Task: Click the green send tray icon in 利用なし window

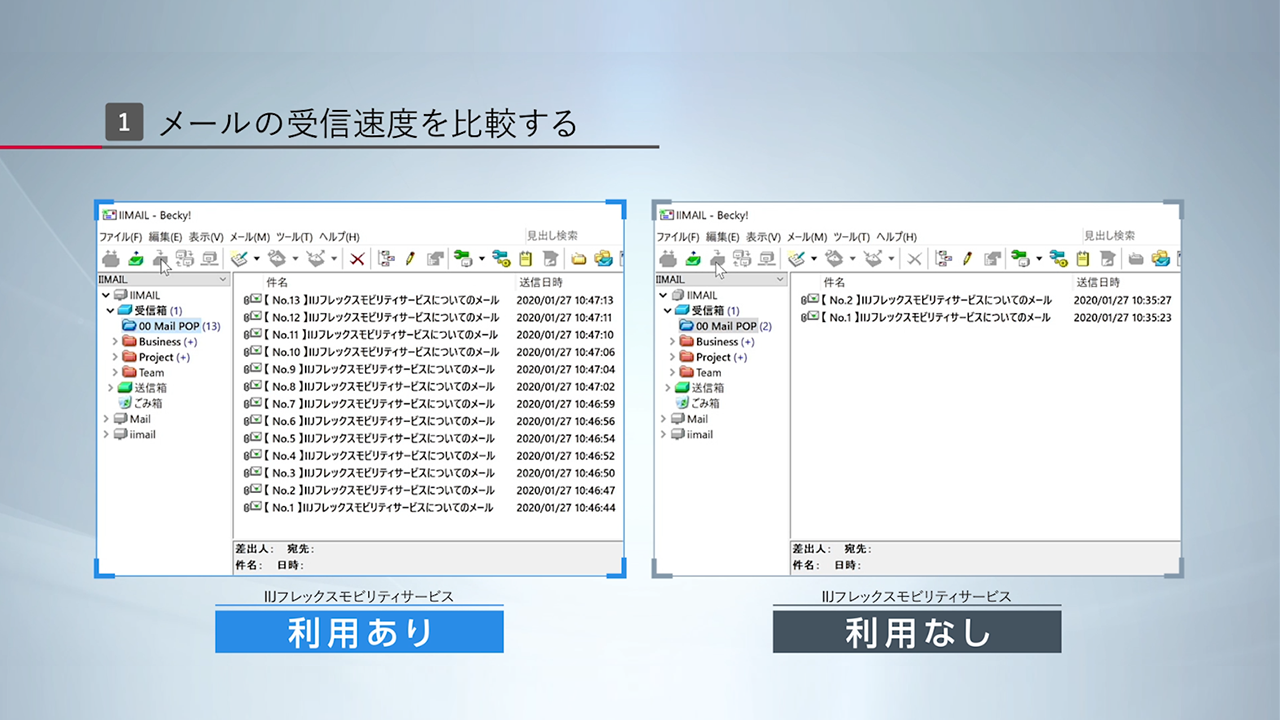Action: point(692,258)
